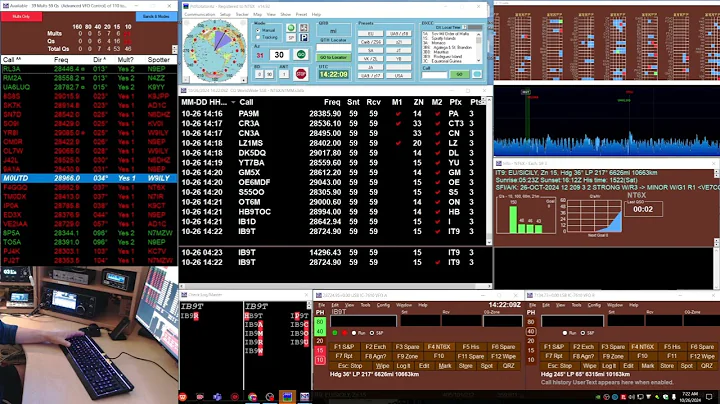Click the GO to Locator button
The width and height of the screenshot is (720, 404).
[x=333, y=57]
